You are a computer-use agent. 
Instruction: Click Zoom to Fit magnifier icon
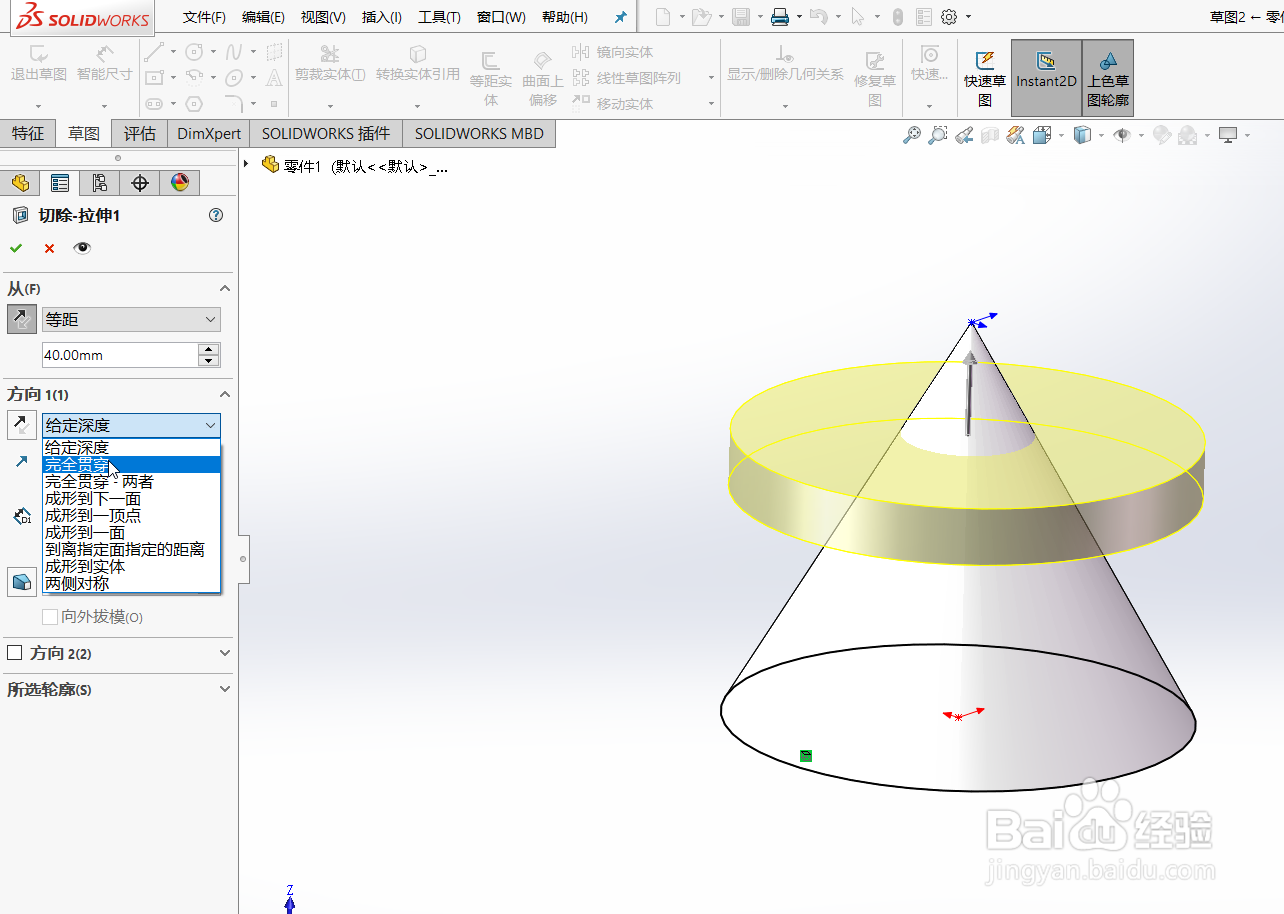pyautogui.click(x=911, y=135)
